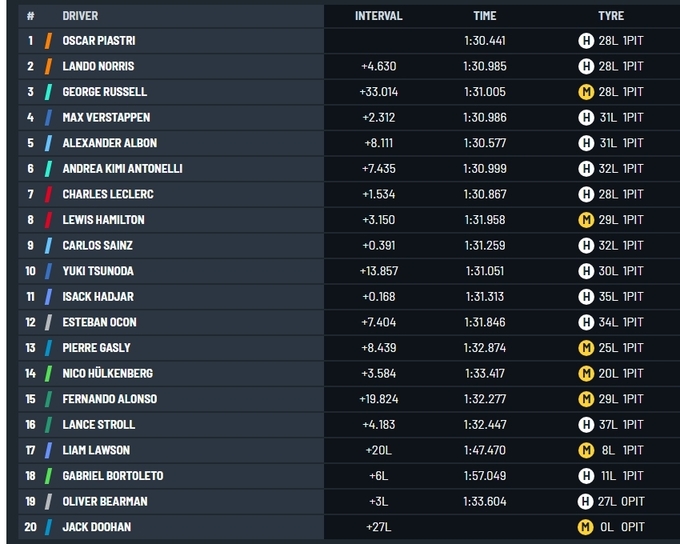Click the orange team color bar beside Piastri
Viewport: 680px width, 544px height.
[x=48, y=41]
